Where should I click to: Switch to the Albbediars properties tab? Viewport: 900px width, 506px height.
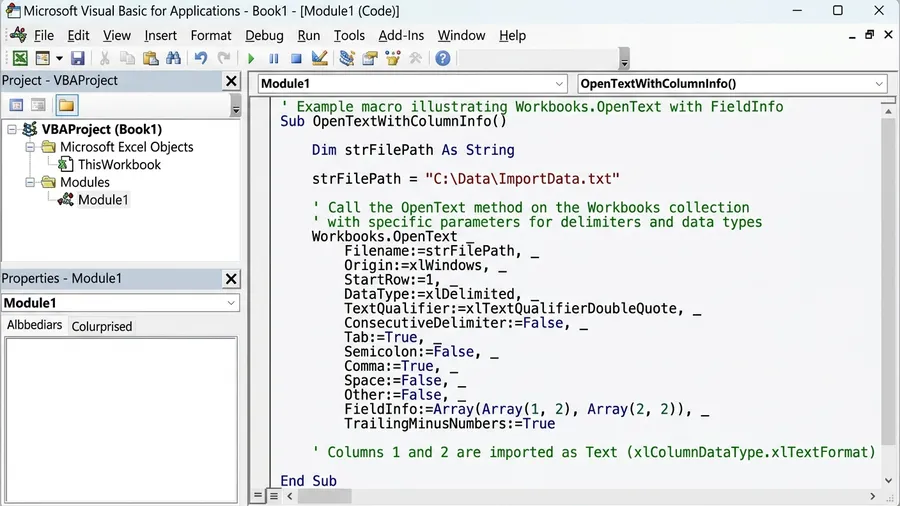point(34,325)
